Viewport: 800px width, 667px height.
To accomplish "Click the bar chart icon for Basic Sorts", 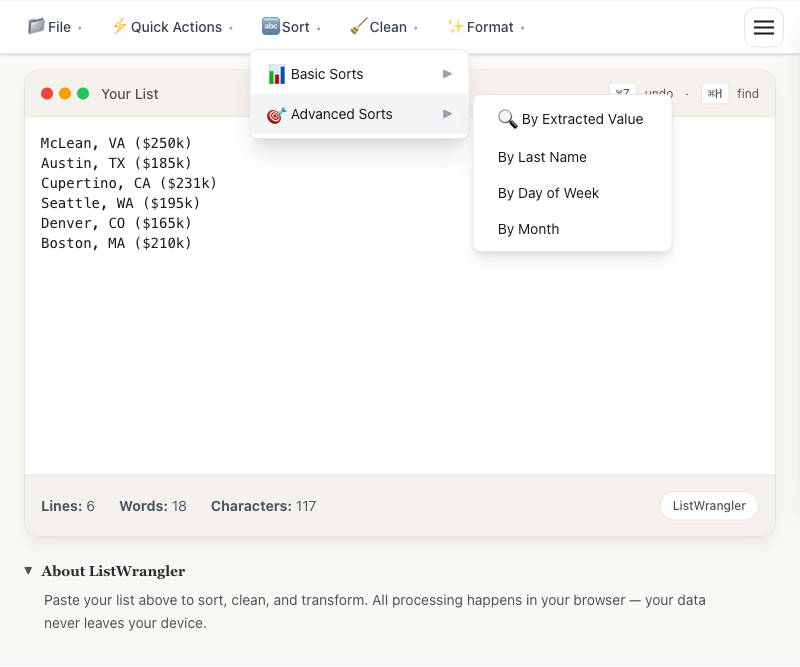I will coord(277,74).
